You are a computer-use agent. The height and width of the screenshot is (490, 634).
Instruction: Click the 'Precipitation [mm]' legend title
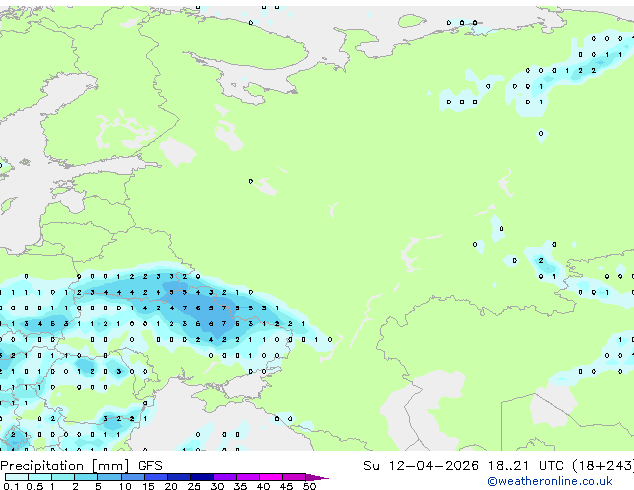(x=65, y=466)
